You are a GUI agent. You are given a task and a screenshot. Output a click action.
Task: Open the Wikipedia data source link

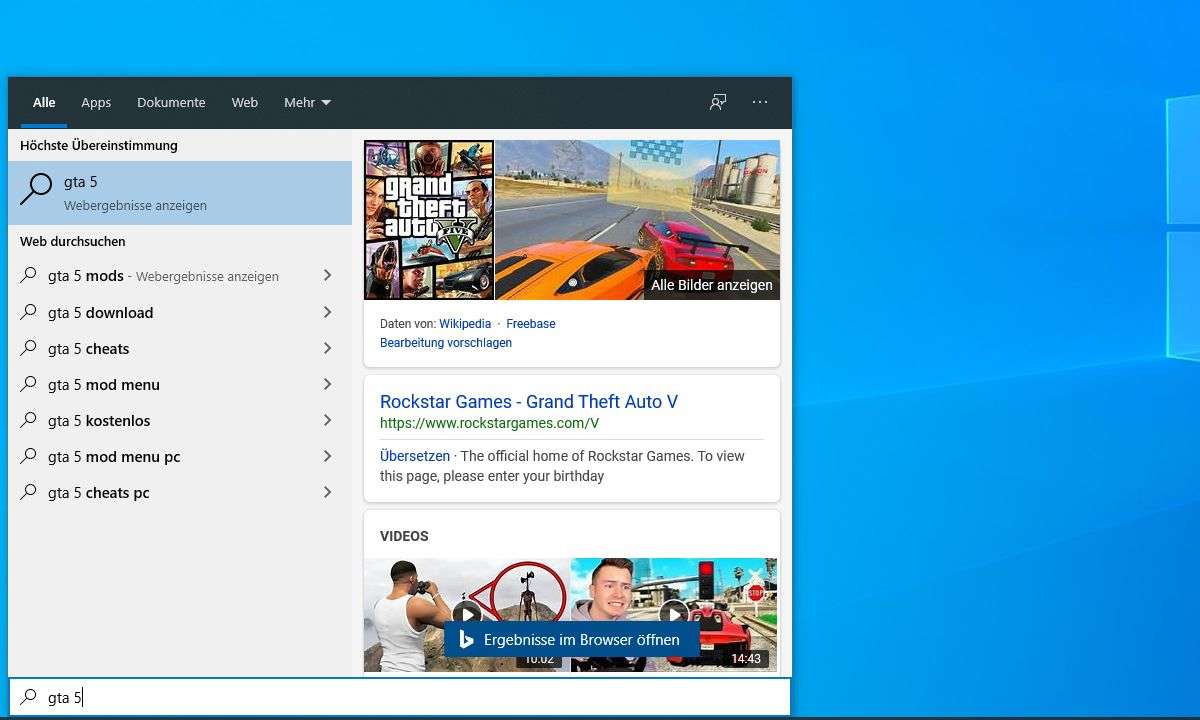(x=465, y=324)
